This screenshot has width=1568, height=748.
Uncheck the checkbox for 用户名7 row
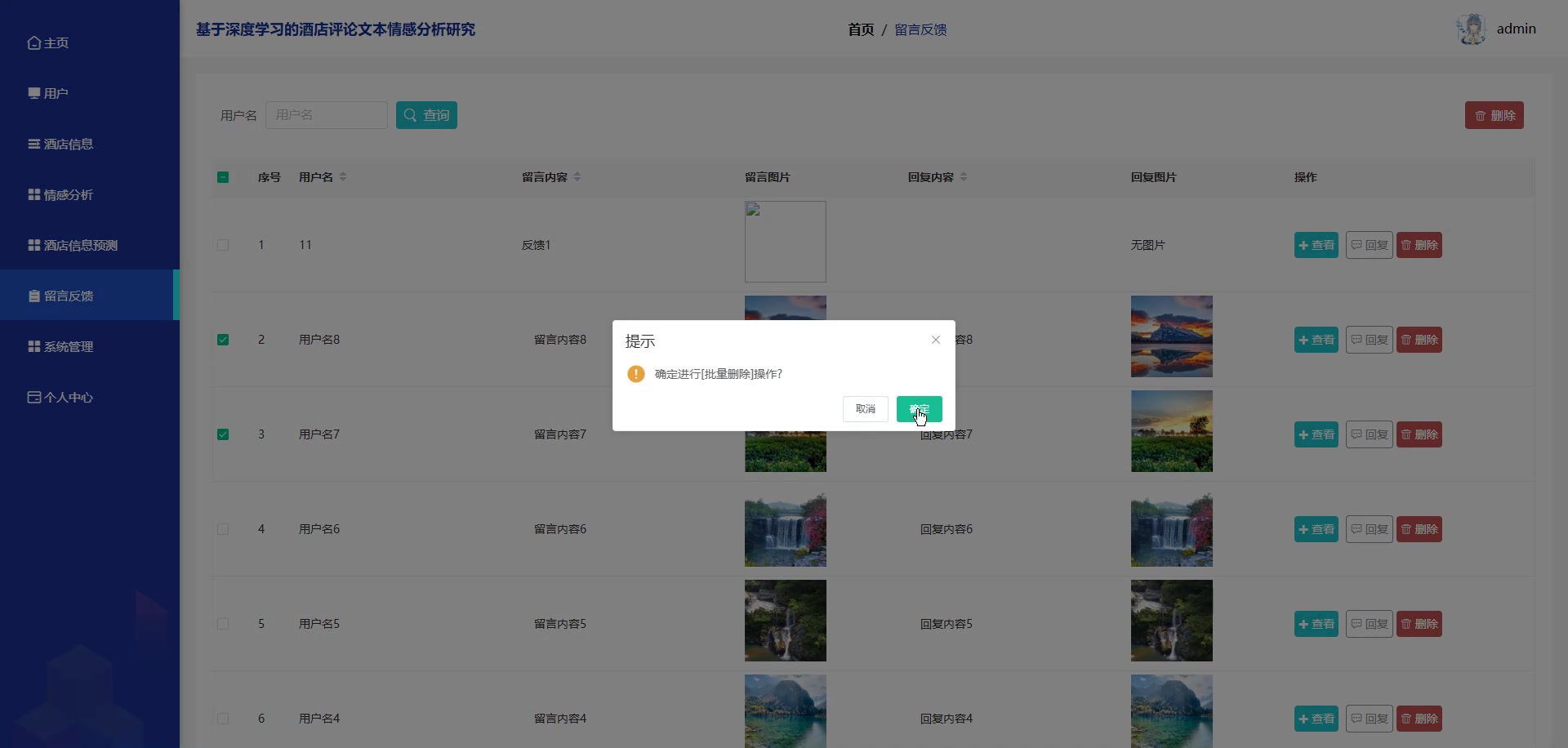point(223,434)
